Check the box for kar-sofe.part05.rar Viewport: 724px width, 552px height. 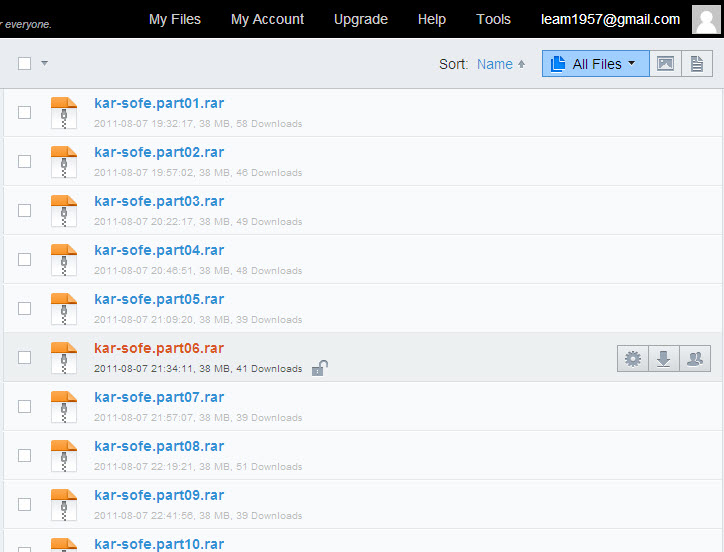coord(24,308)
